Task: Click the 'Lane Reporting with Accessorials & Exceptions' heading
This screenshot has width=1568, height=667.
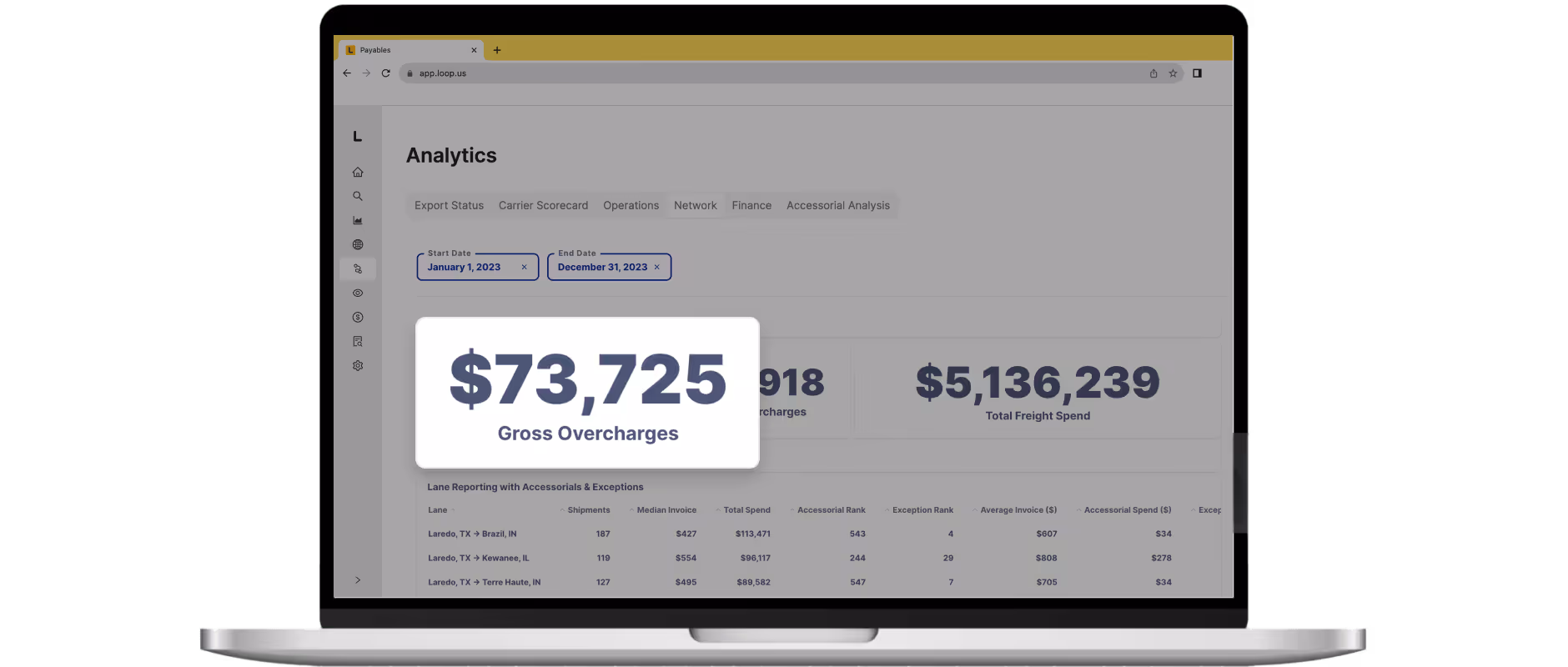Action: [535, 487]
